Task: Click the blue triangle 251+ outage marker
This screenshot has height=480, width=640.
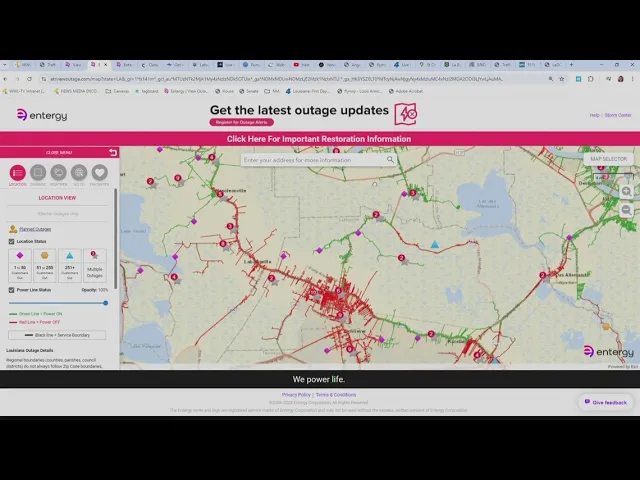Action: pos(435,244)
